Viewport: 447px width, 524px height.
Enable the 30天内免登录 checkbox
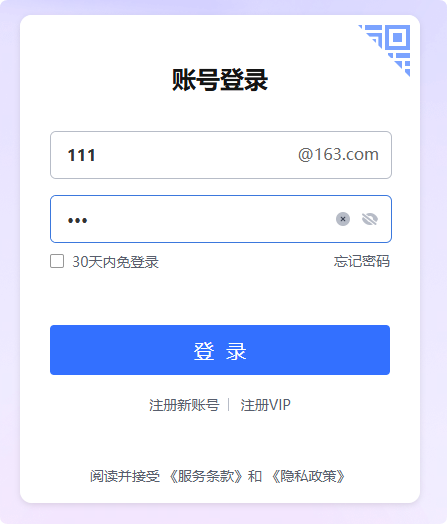57,261
